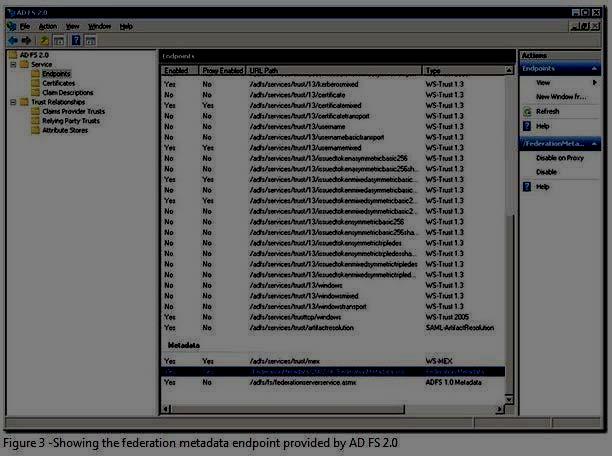Click the Attribute Stores folder icon

click(x=36, y=130)
